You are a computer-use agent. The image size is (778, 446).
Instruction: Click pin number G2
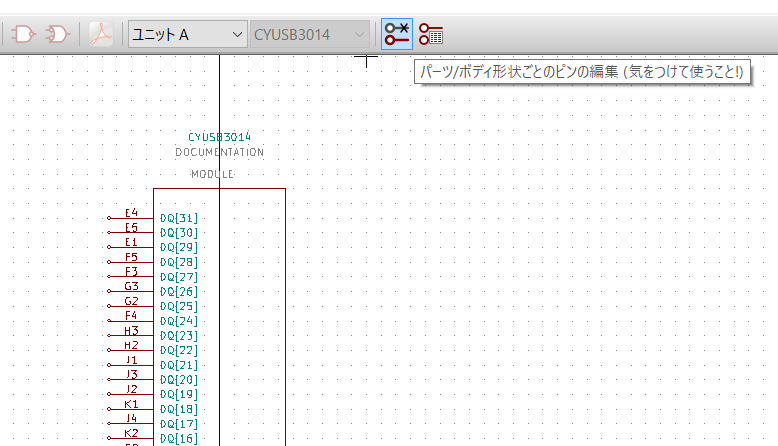[x=131, y=301]
